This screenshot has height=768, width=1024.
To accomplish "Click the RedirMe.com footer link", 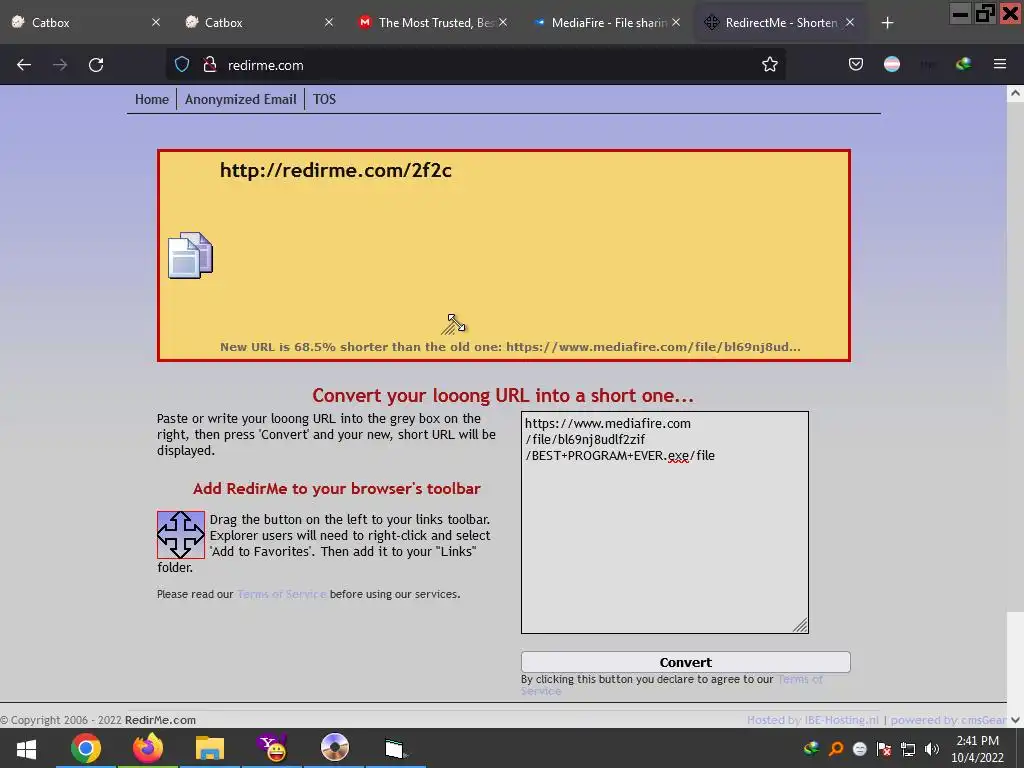I will click(160, 720).
